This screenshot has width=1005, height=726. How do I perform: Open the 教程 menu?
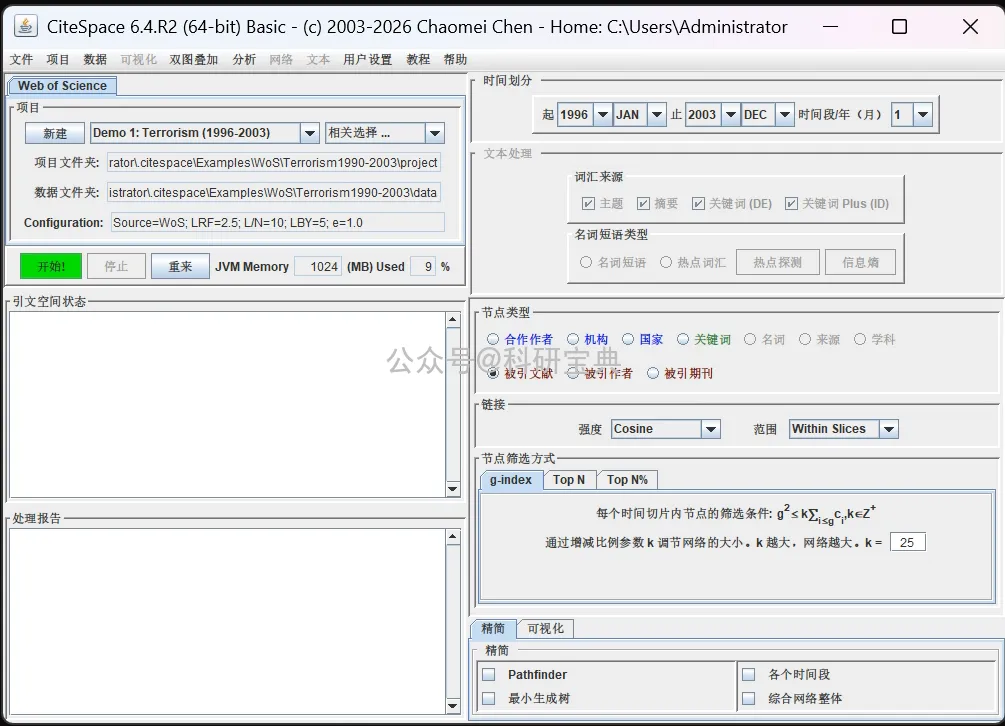pyautogui.click(x=418, y=60)
